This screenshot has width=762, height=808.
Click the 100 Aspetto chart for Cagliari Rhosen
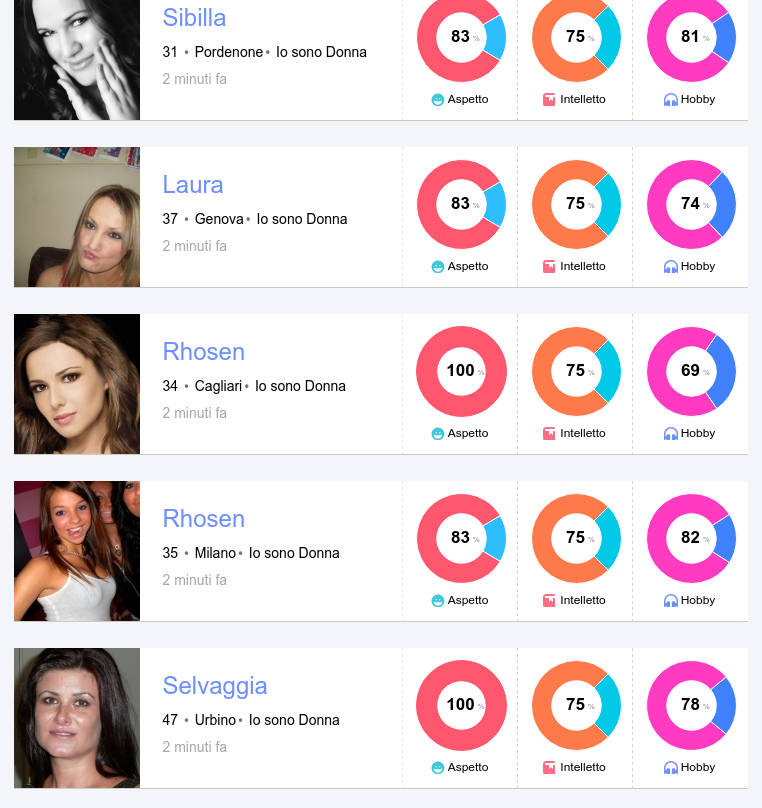pyautogui.click(x=461, y=371)
